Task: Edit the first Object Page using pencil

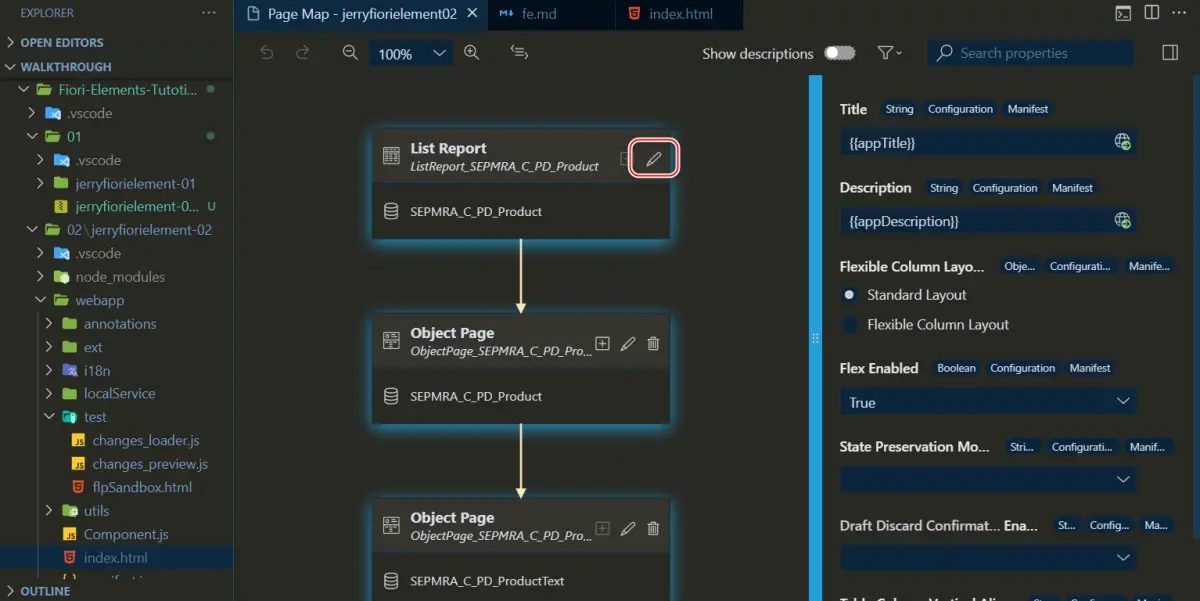Action: 628,343
